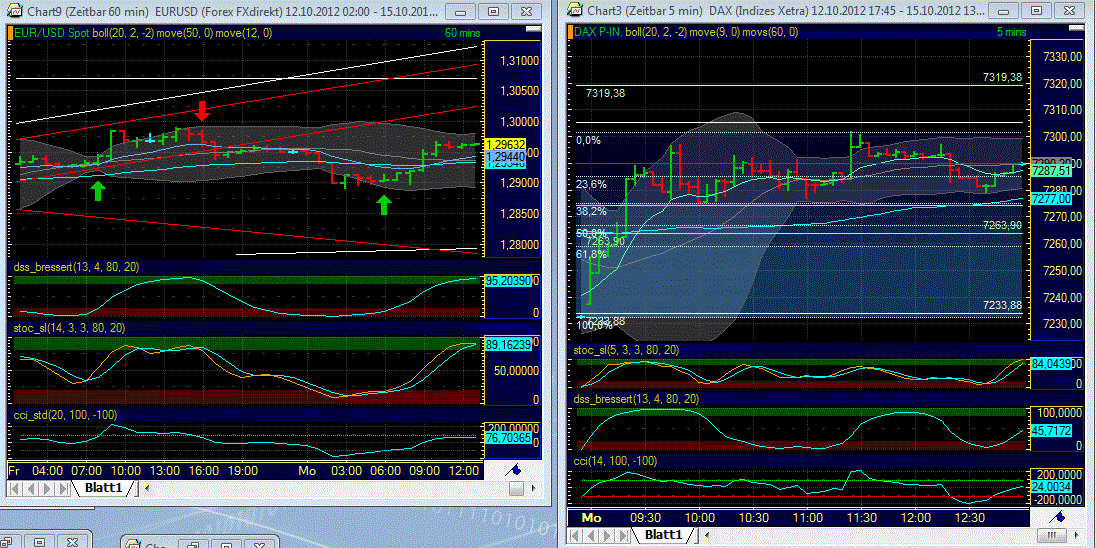Screen dimensions: 1096x548
Task: Click left scroll arrow in Chart3 scrollbar
Action: (x=709, y=535)
